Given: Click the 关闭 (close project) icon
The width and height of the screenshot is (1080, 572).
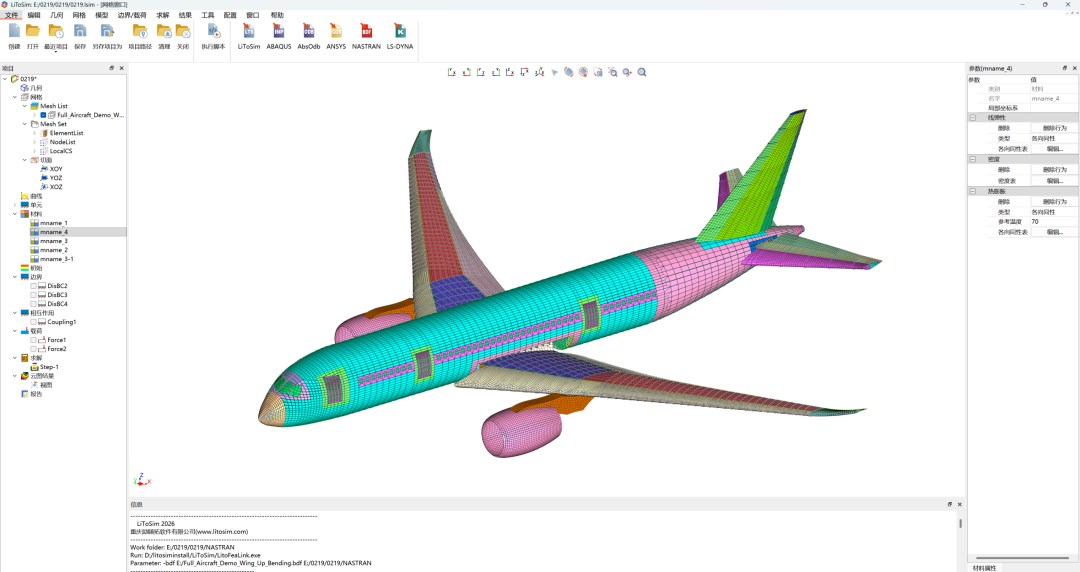Looking at the screenshot, I should pyautogui.click(x=183, y=32).
